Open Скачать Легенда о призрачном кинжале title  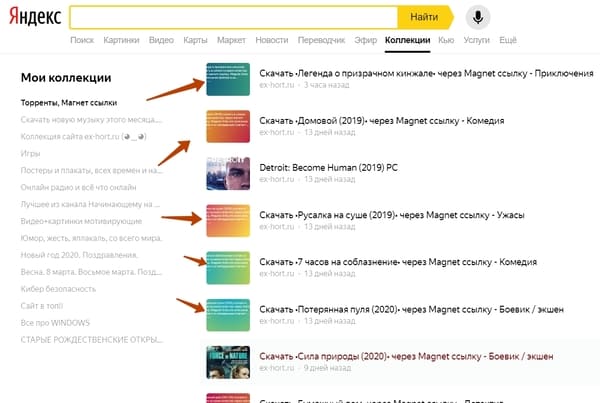[x=426, y=73]
